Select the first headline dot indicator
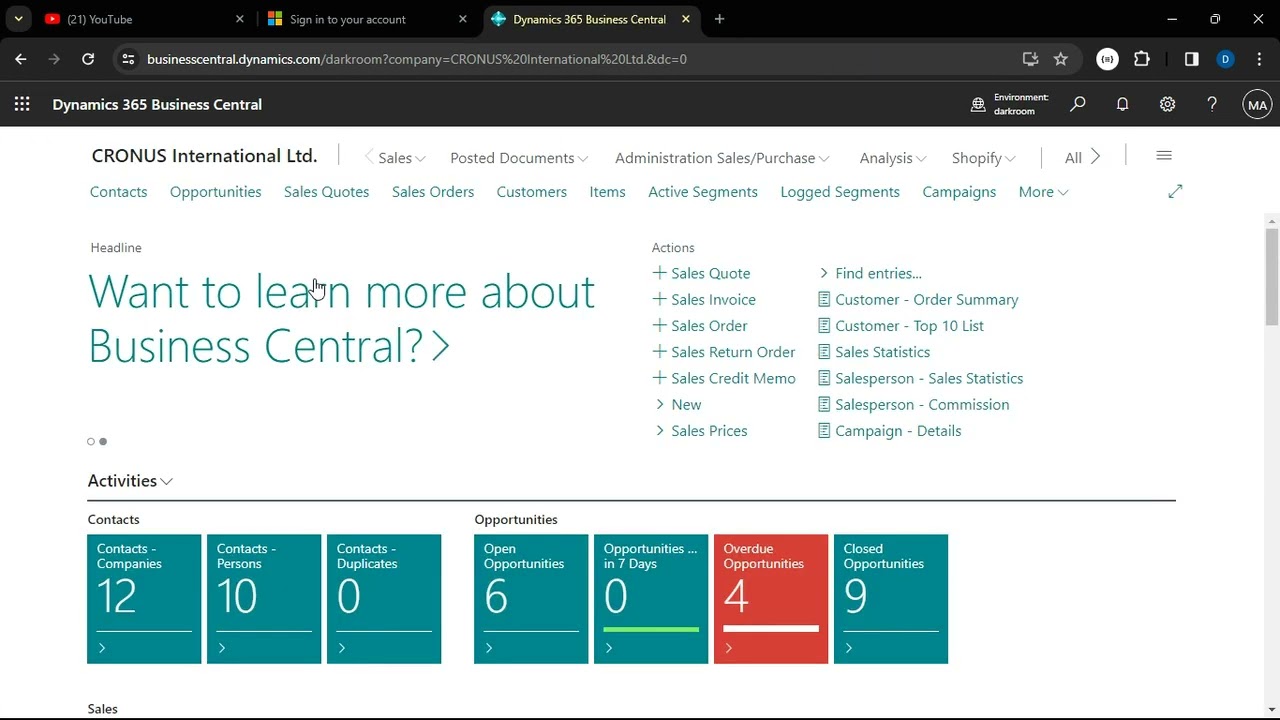The height and width of the screenshot is (720, 1280). pyautogui.click(x=91, y=441)
